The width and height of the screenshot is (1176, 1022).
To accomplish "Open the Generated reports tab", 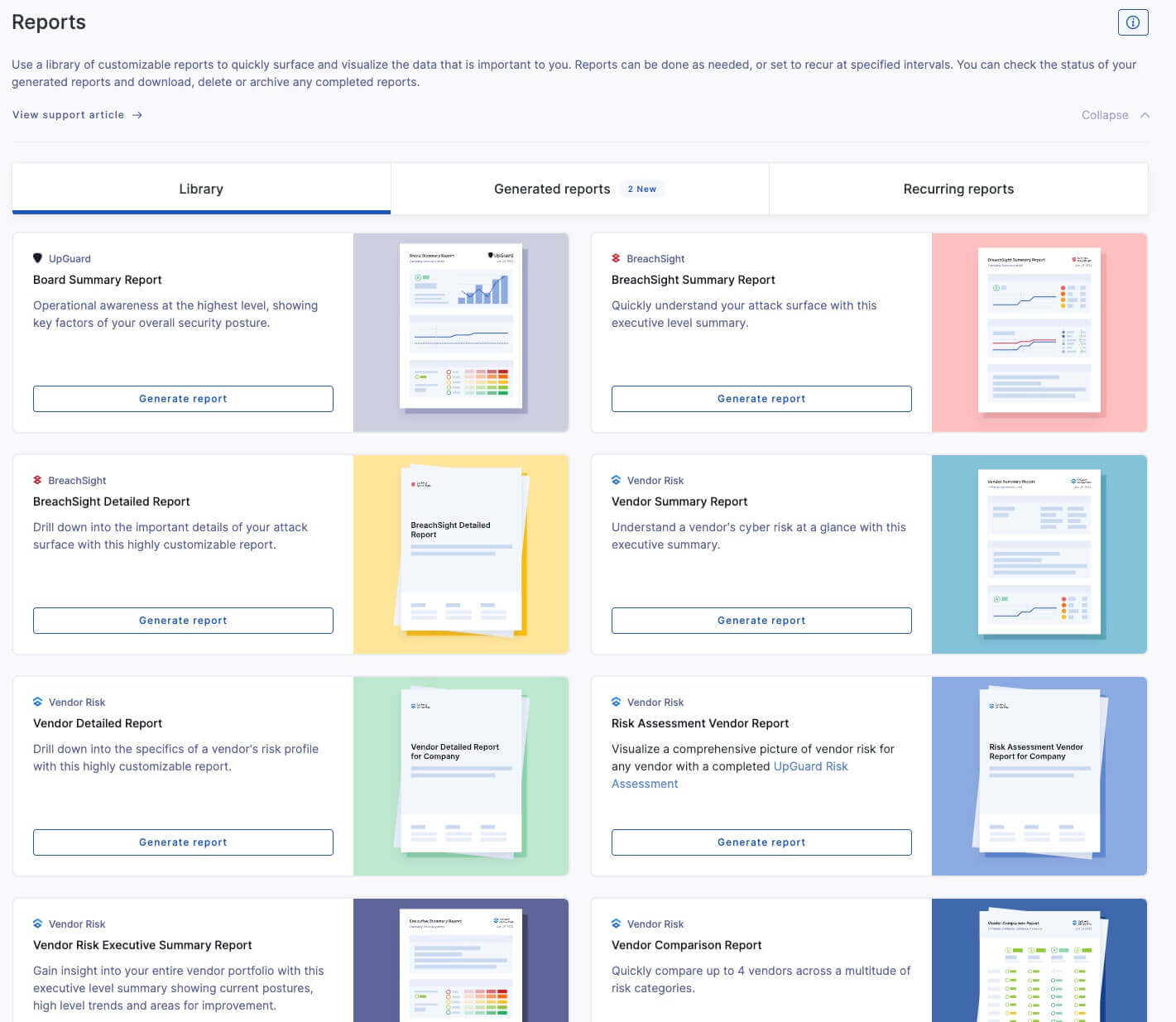I will [579, 189].
